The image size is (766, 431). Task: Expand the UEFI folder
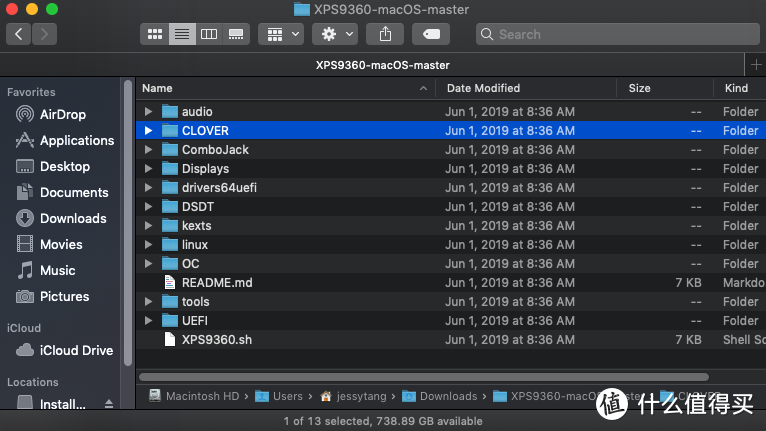[148, 321]
